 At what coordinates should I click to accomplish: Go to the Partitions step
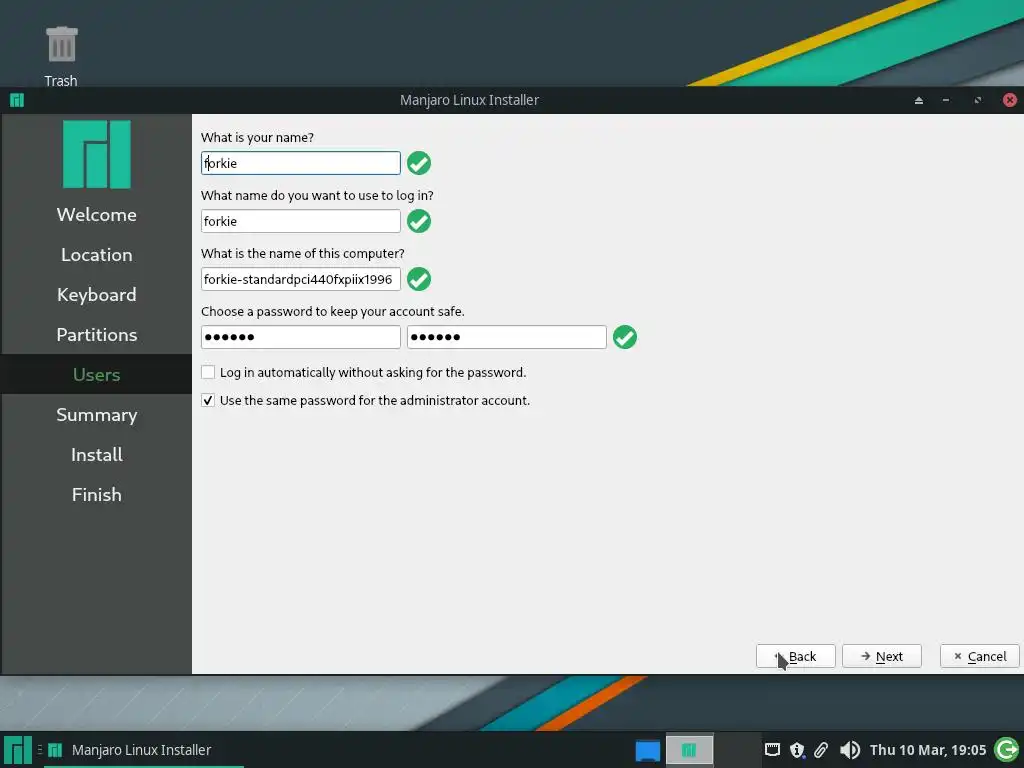97,334
